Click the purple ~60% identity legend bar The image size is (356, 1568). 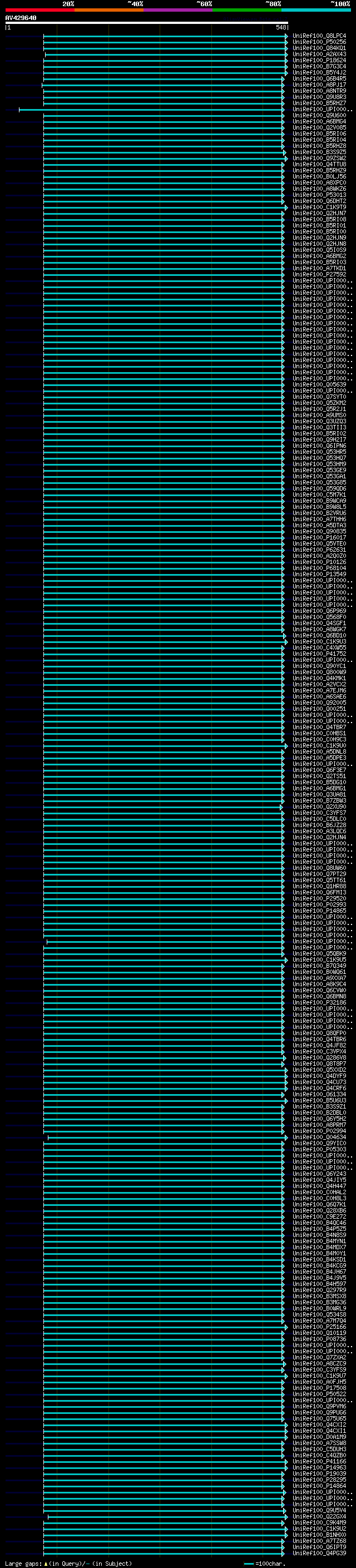pos(179,10)
